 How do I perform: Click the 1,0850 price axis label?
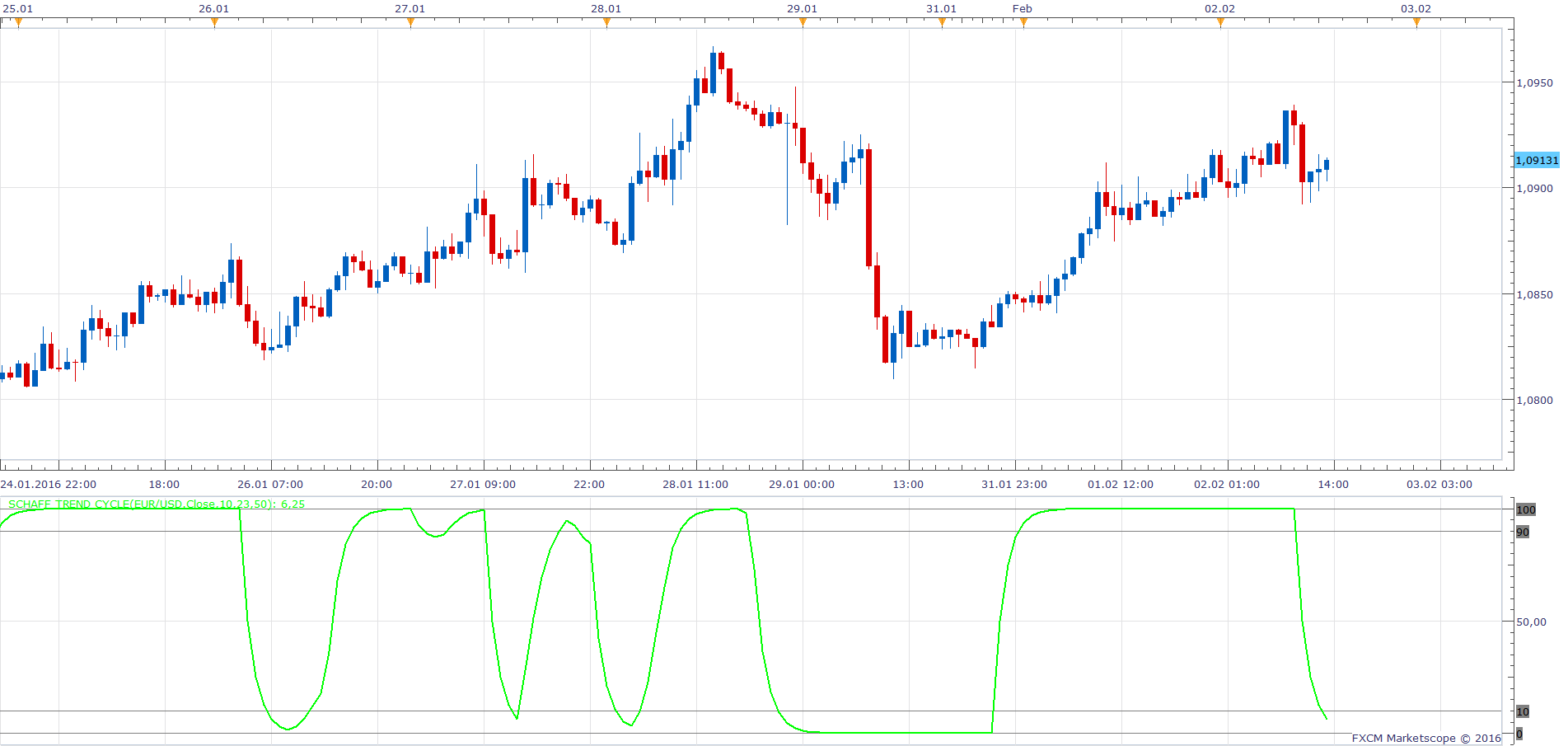point(1534,294)
